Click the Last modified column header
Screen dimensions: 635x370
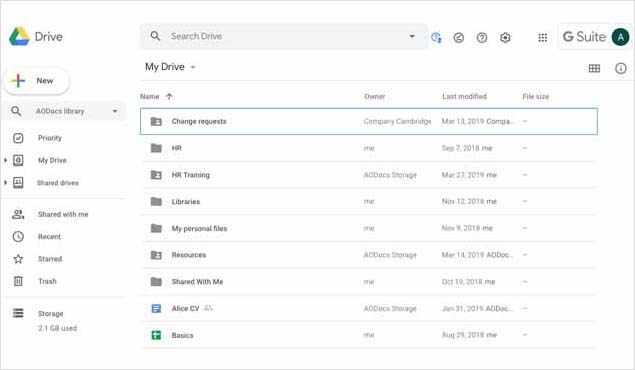tap(465, 96)
